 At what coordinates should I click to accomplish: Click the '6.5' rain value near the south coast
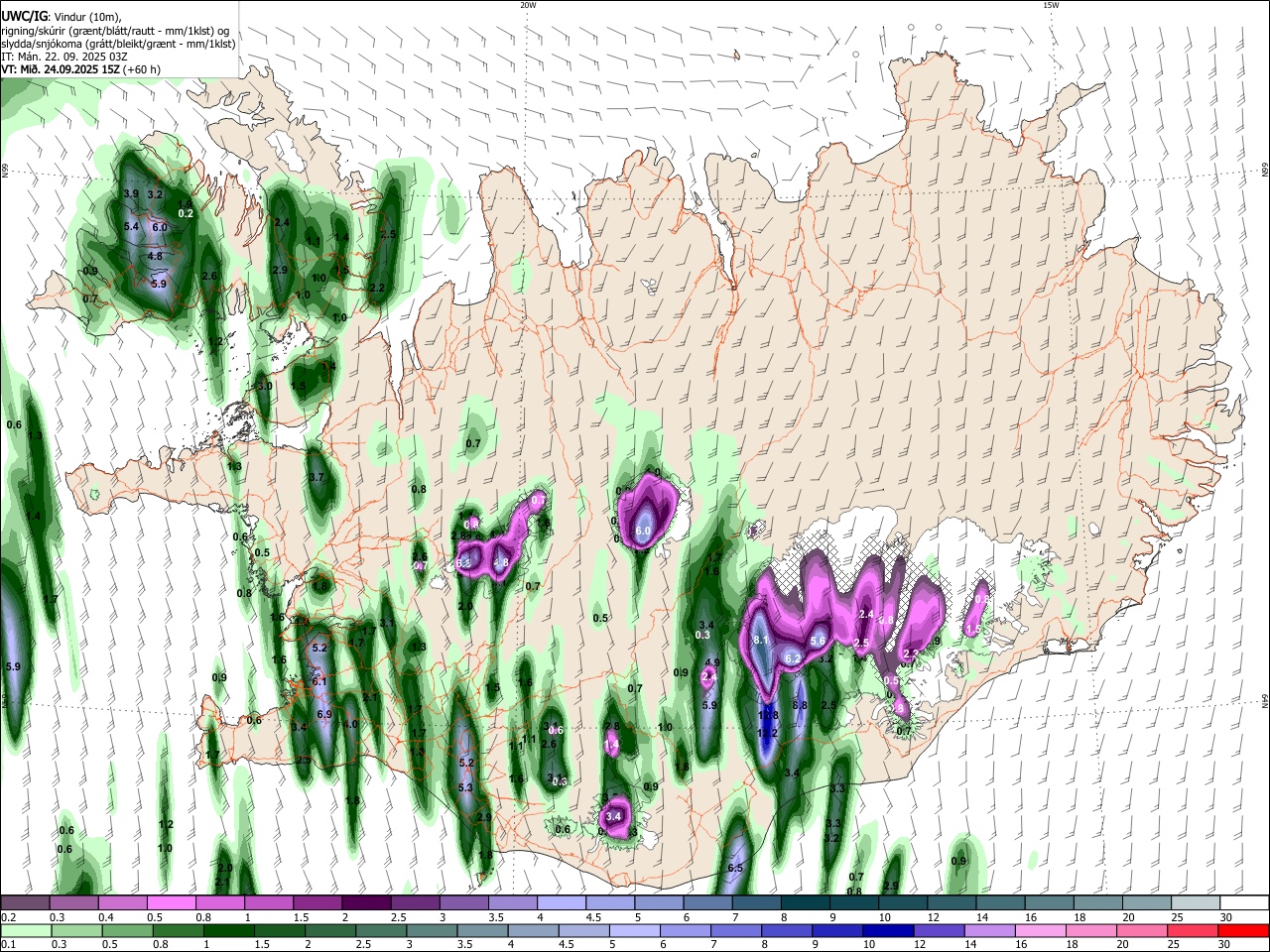click(735, 868)
